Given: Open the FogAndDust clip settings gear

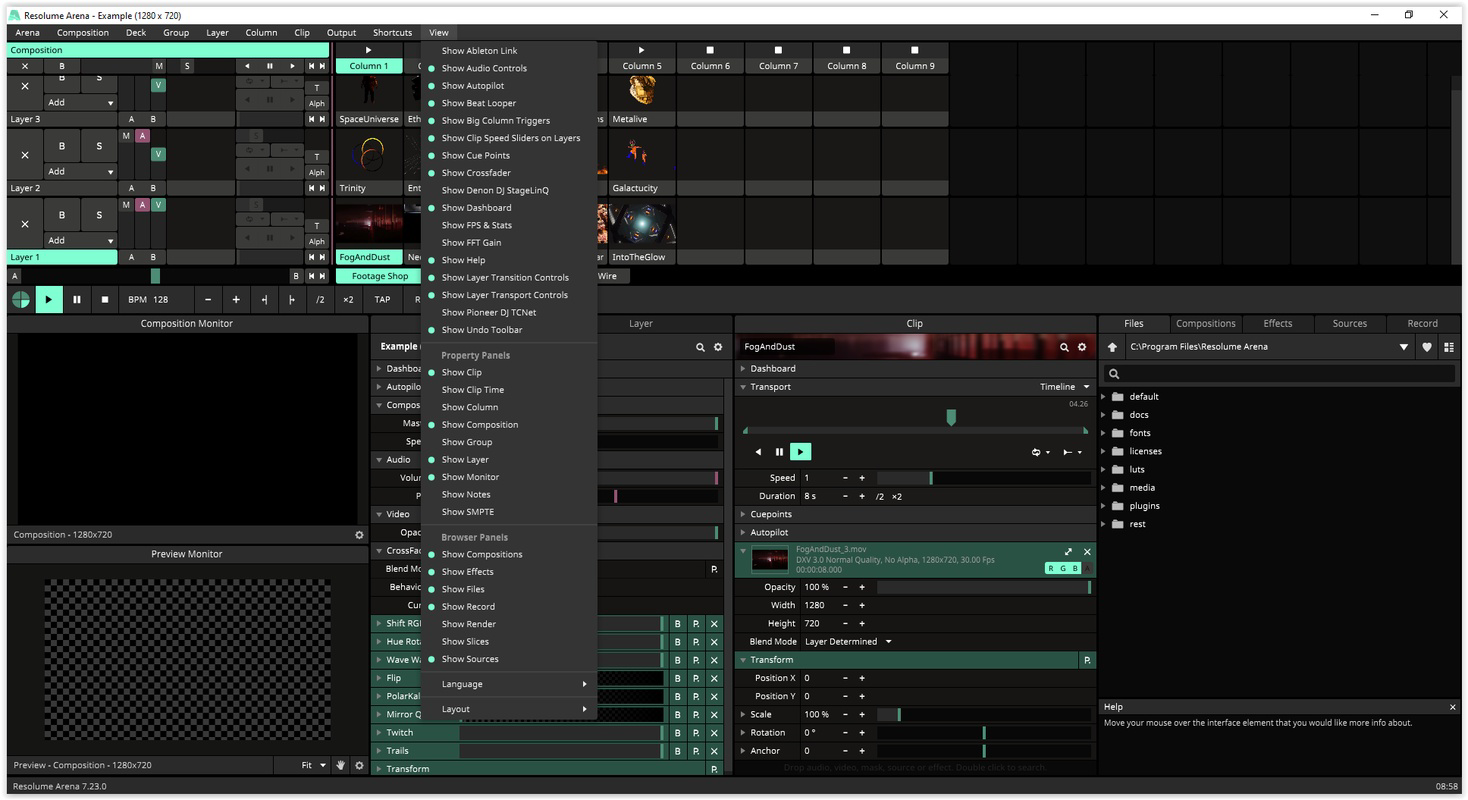Looking at the screenshot, I should click(1081, 347).
